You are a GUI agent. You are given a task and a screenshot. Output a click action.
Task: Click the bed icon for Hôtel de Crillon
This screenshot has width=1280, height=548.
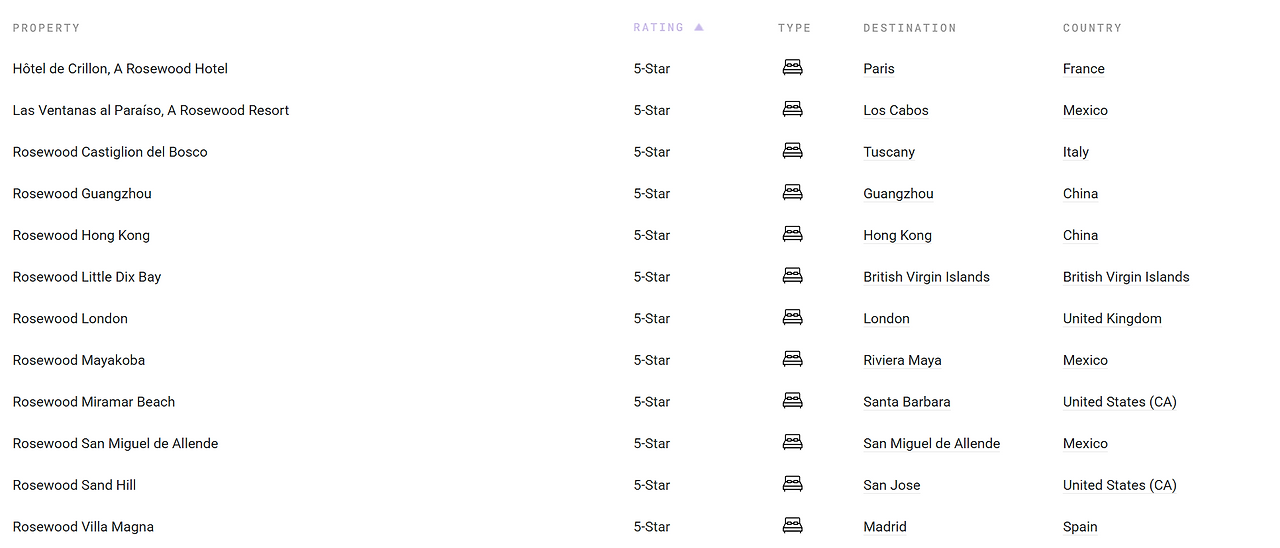tap(792, 68)
